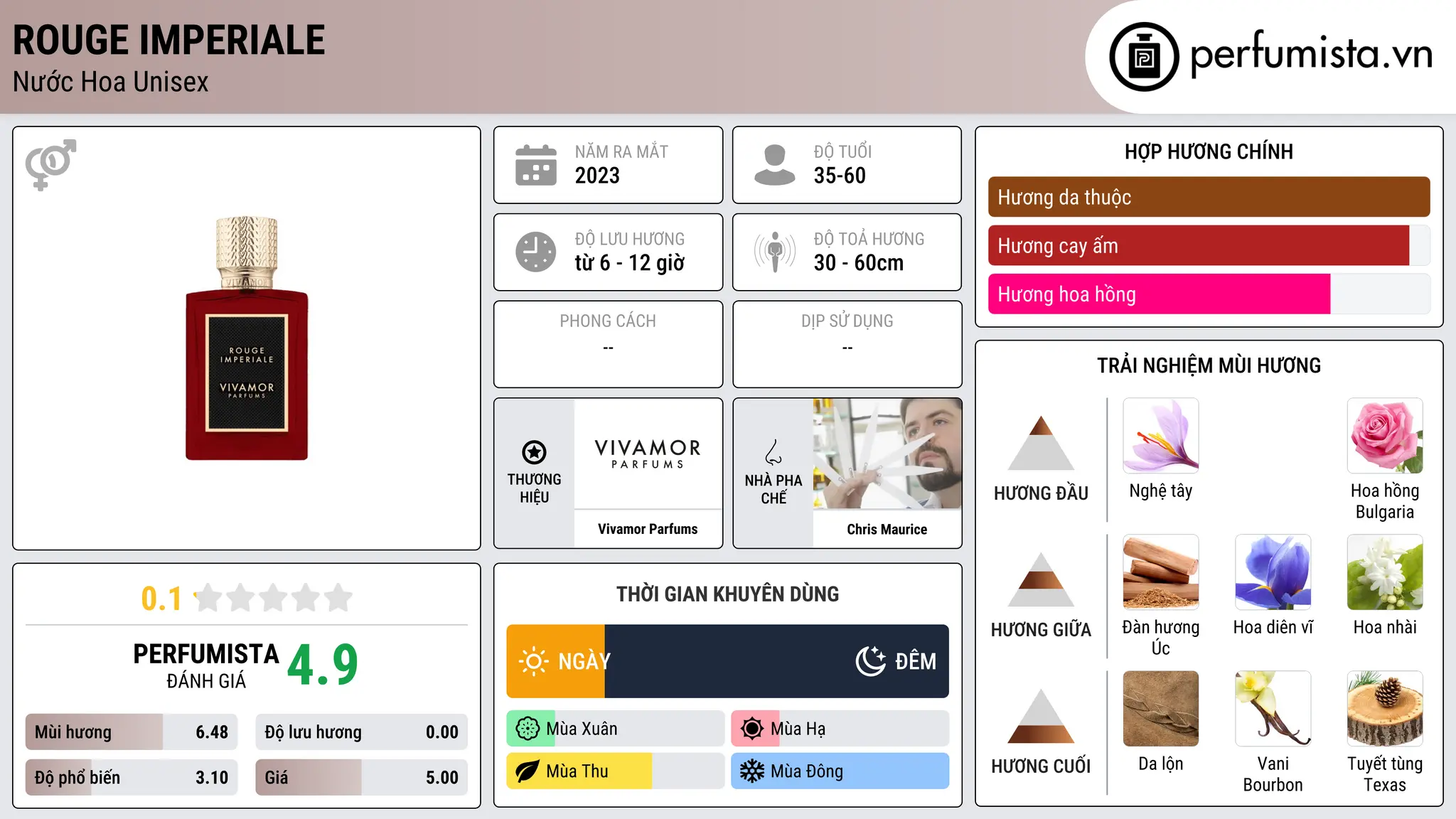Viewport: 1456px width, 819px height.
Task: Click the pyramid icon above Hương cuối
Action: tap(1041, 715)
